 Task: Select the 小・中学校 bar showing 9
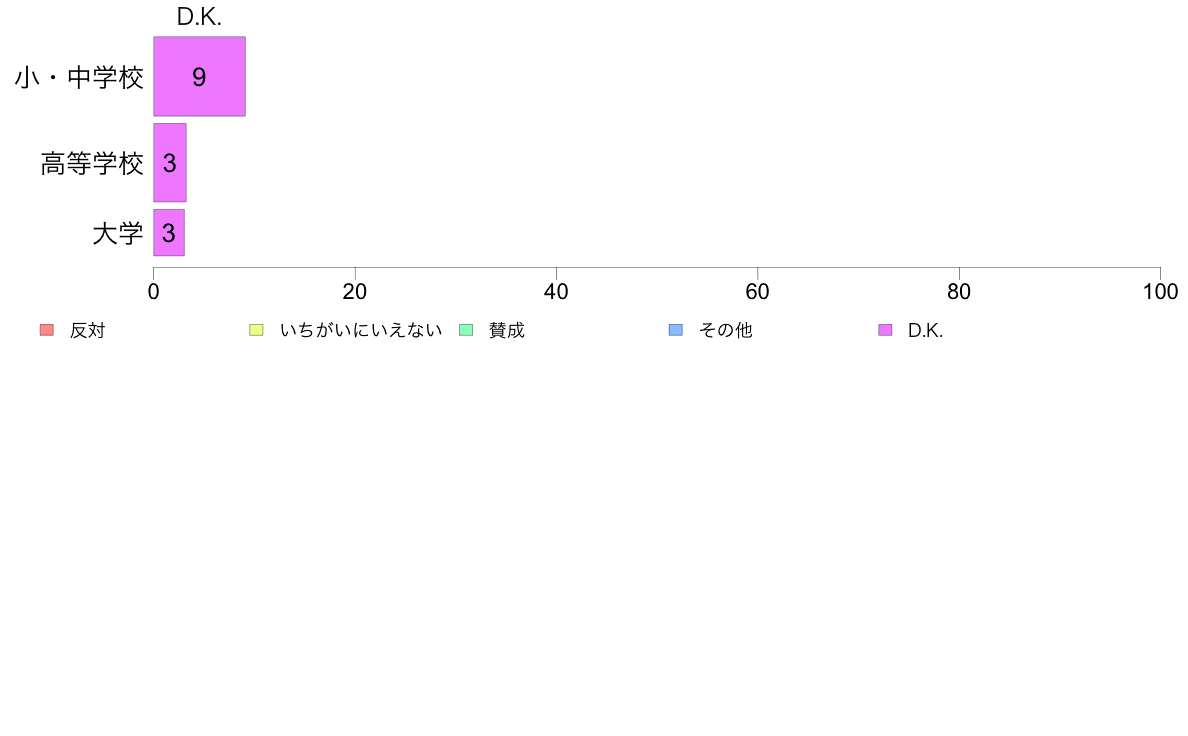pyautogui.click(x=199, y=77)
